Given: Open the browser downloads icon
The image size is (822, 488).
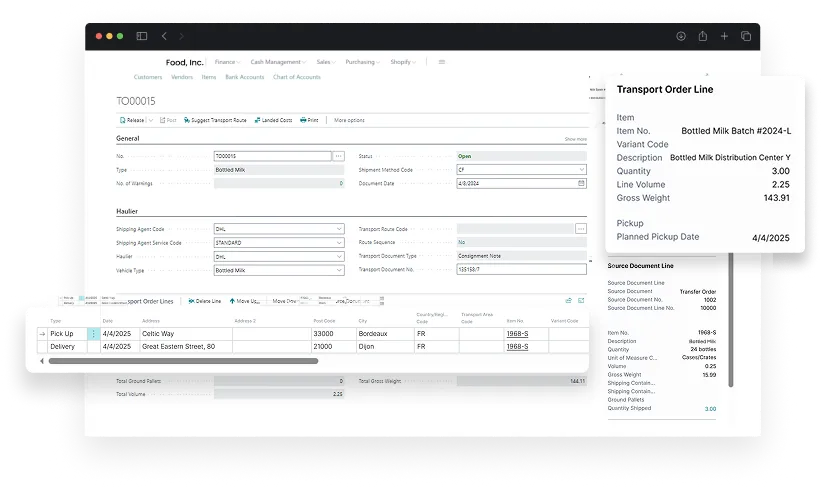Looking at the screenshot, I should pos(680,36).
